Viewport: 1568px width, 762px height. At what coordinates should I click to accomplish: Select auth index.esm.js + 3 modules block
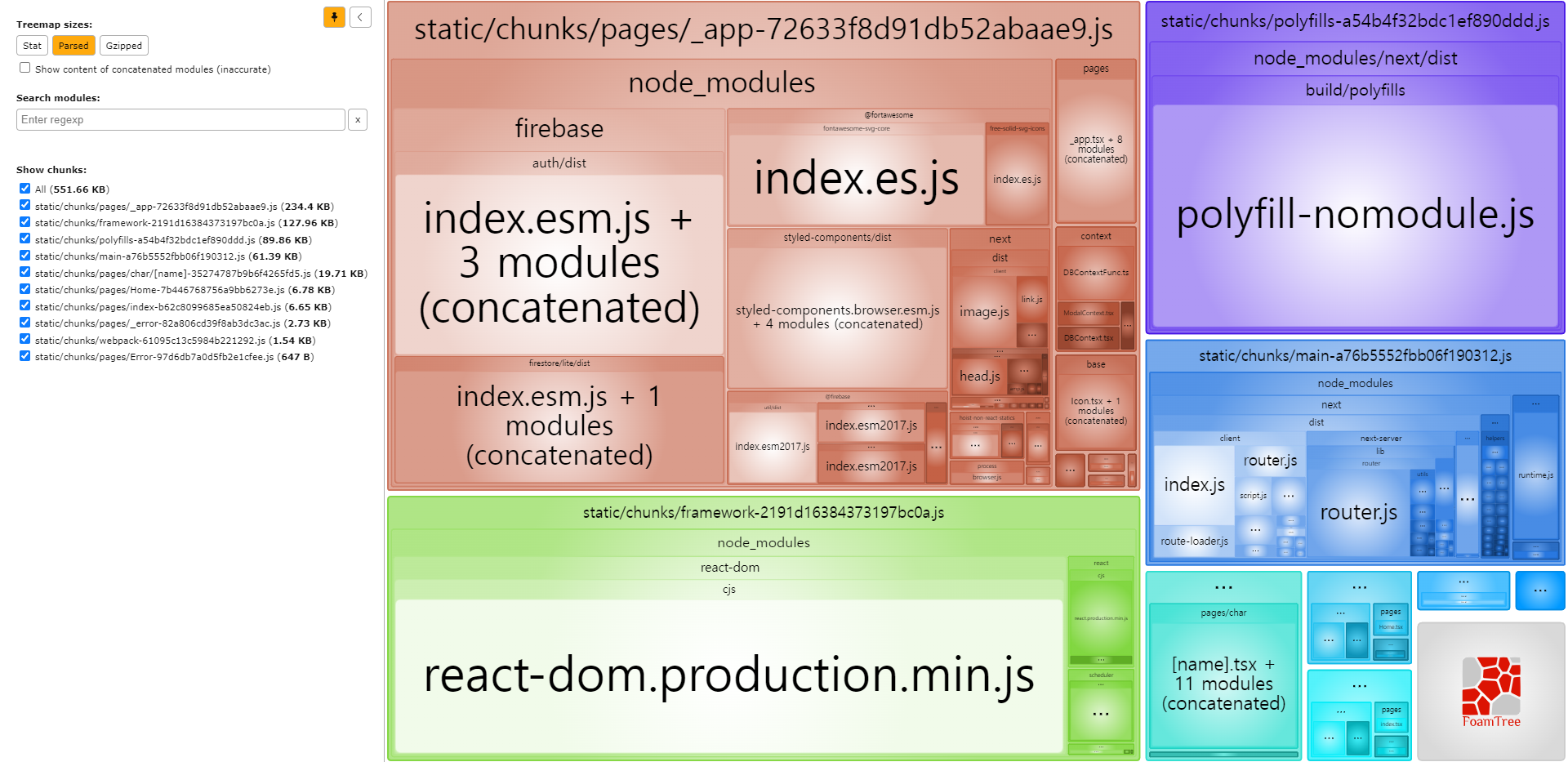point(559,264)
